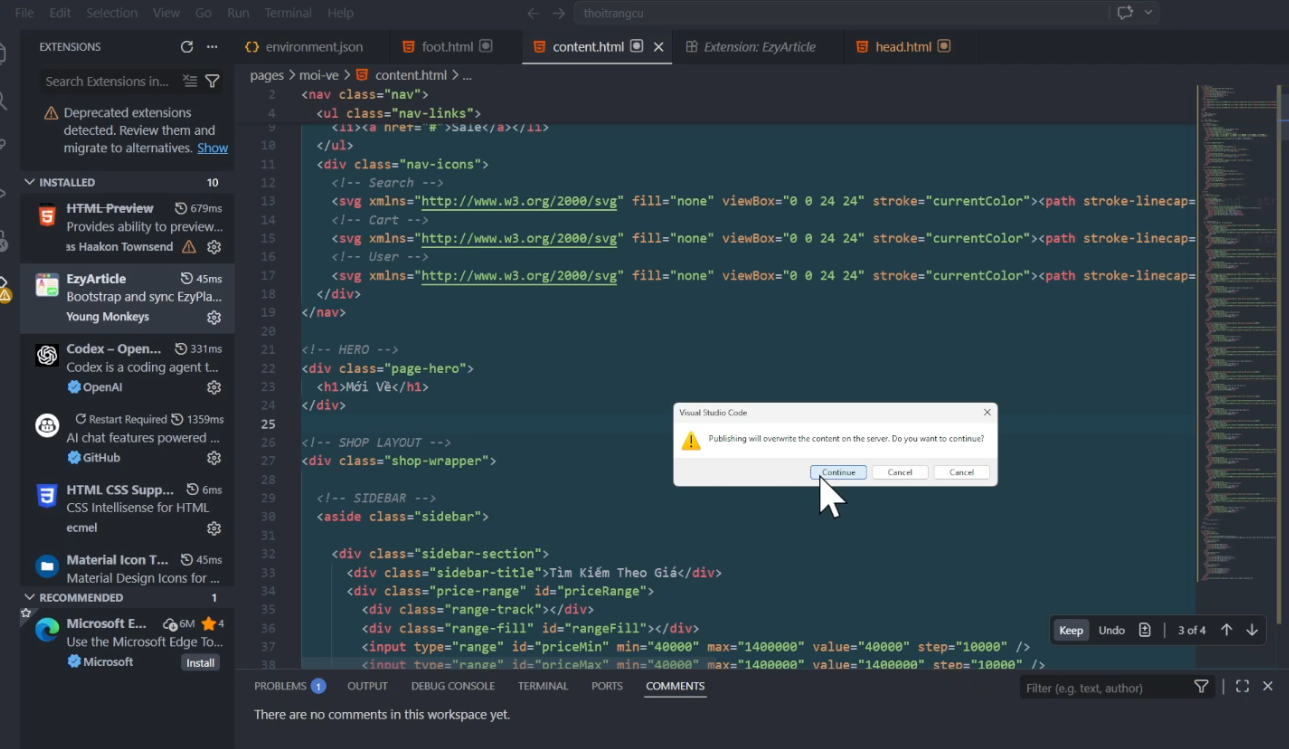
Task: Open the Selection menu
Action: coord(111,13)
